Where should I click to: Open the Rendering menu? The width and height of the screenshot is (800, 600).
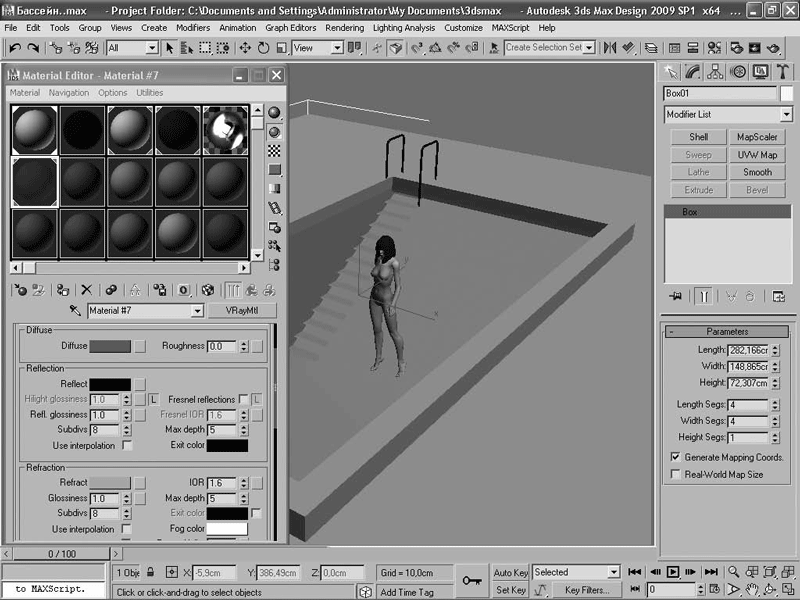[344, 28]
